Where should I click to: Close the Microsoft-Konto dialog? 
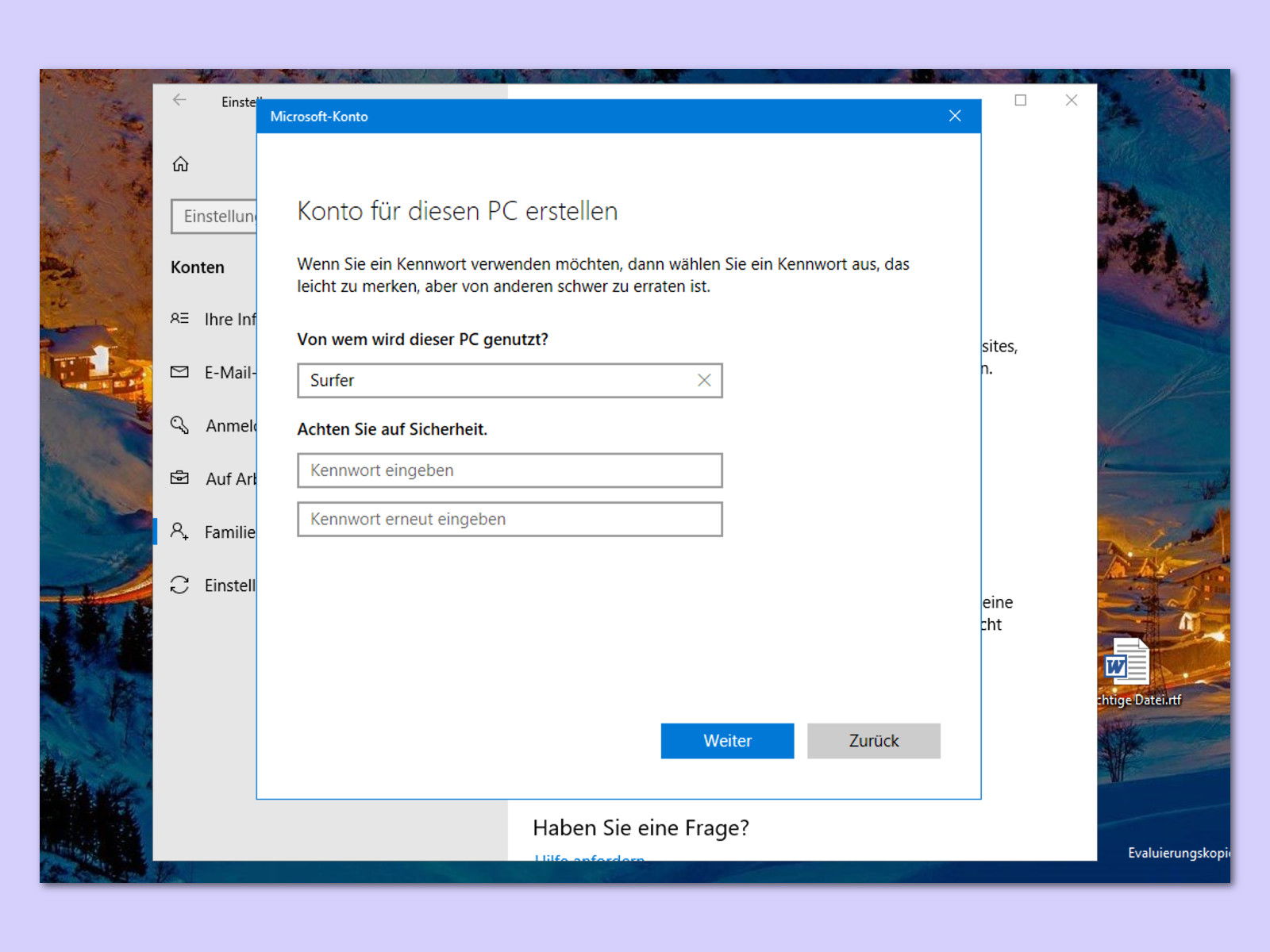(955, 116)
